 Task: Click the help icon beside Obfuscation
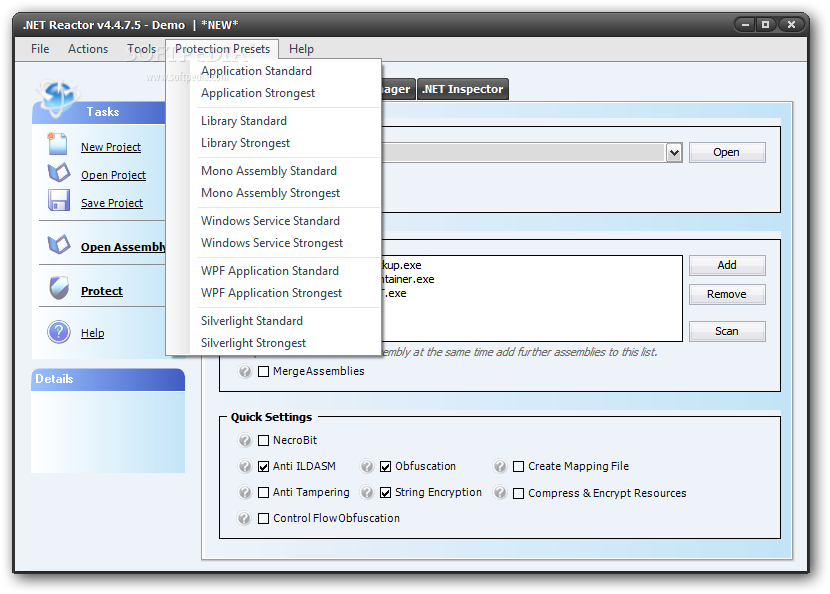[x=367, y=466]
